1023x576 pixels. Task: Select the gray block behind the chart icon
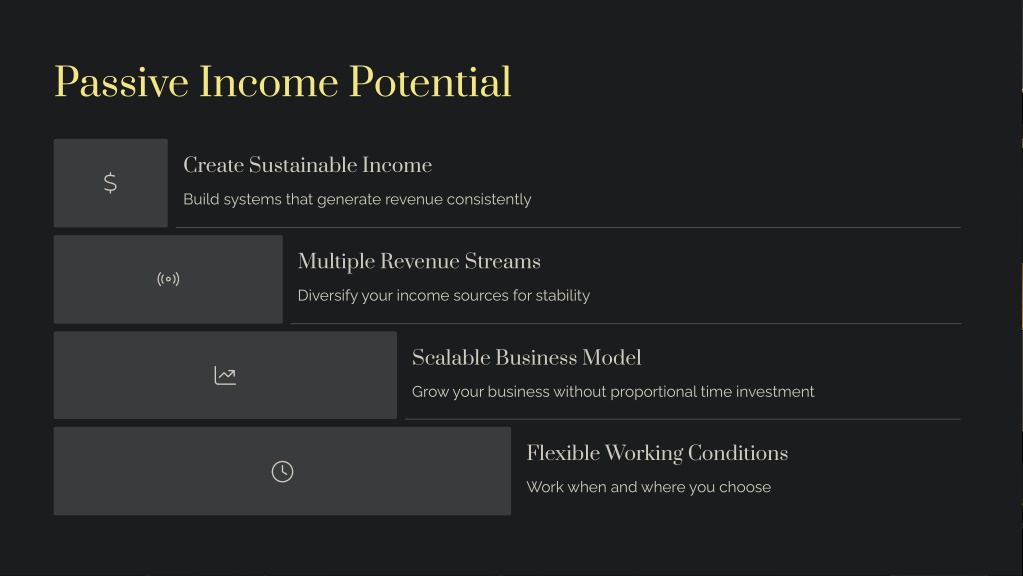point(225,375)
